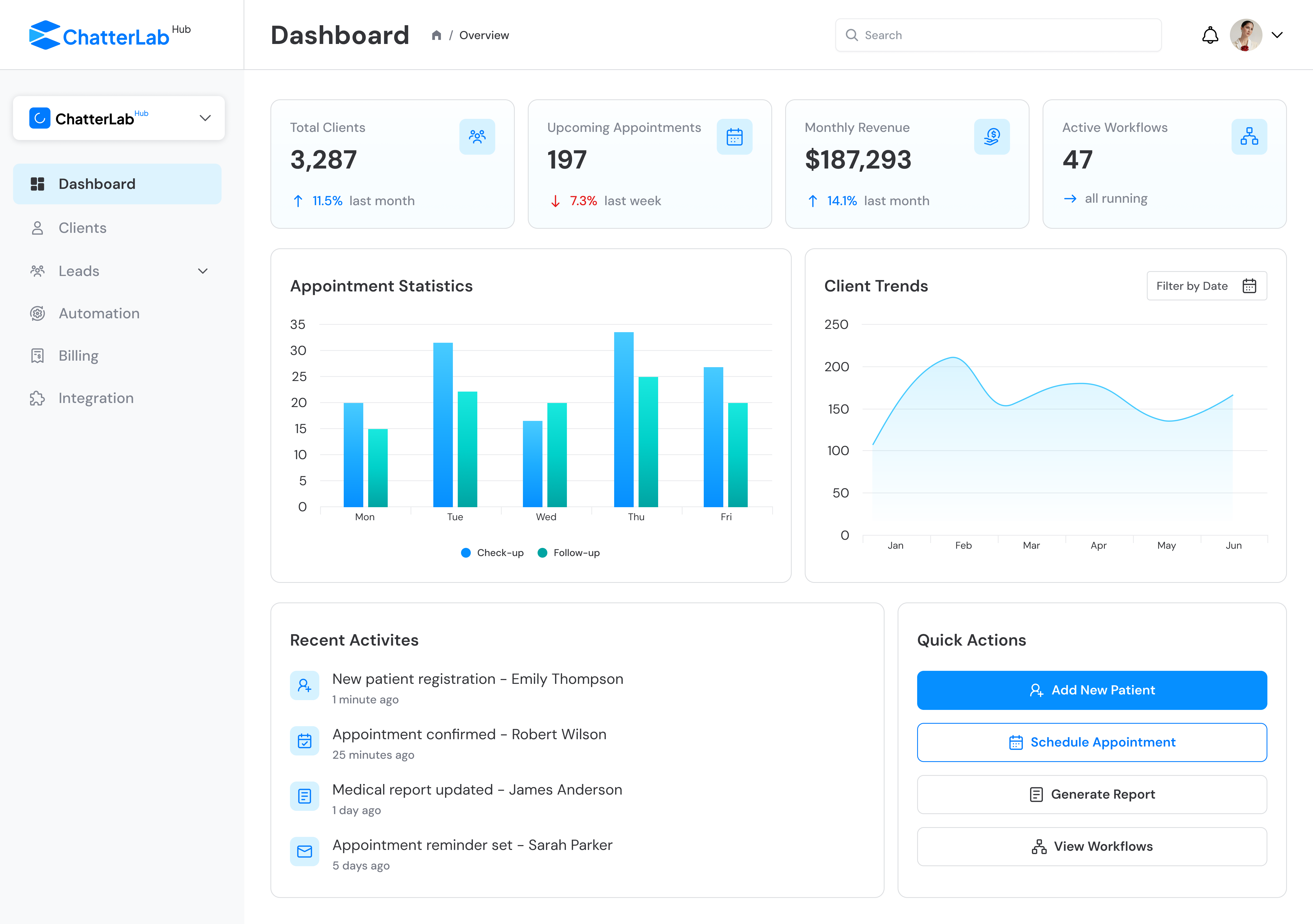Go to Clients in the sidebar

point(82,228)
